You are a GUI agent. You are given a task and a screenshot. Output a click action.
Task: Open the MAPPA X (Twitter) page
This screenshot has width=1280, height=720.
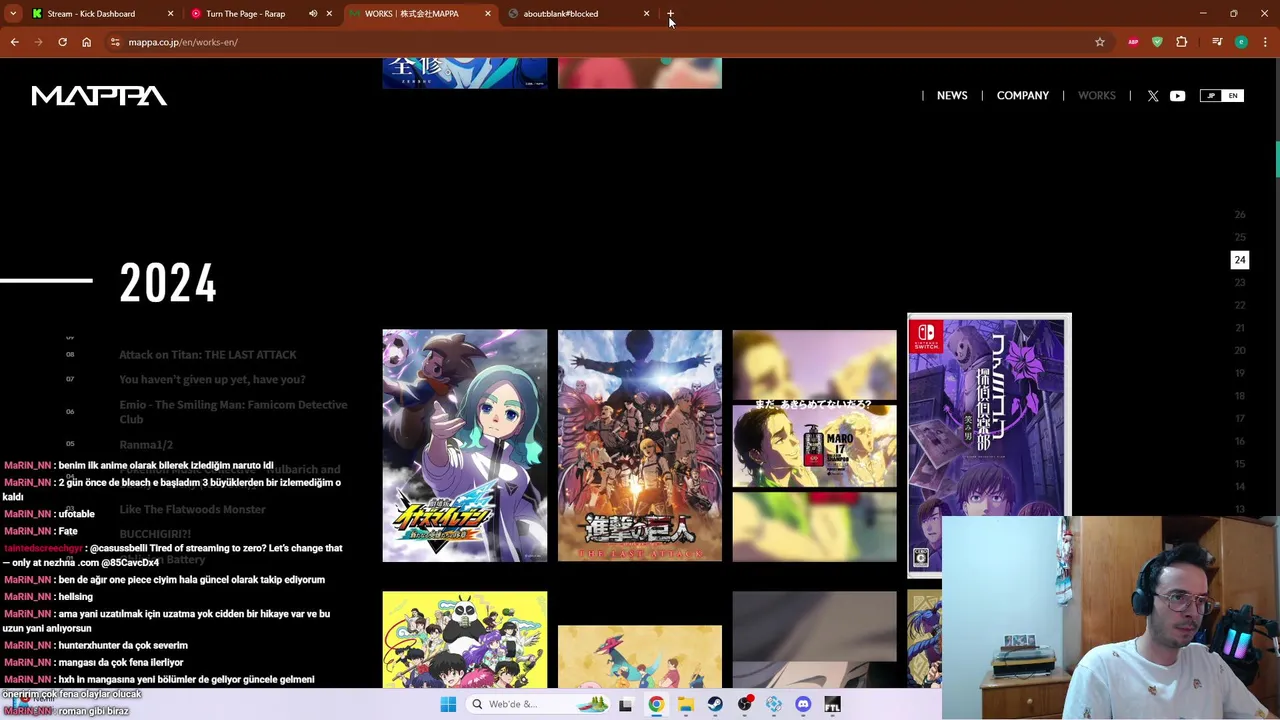1153,96
